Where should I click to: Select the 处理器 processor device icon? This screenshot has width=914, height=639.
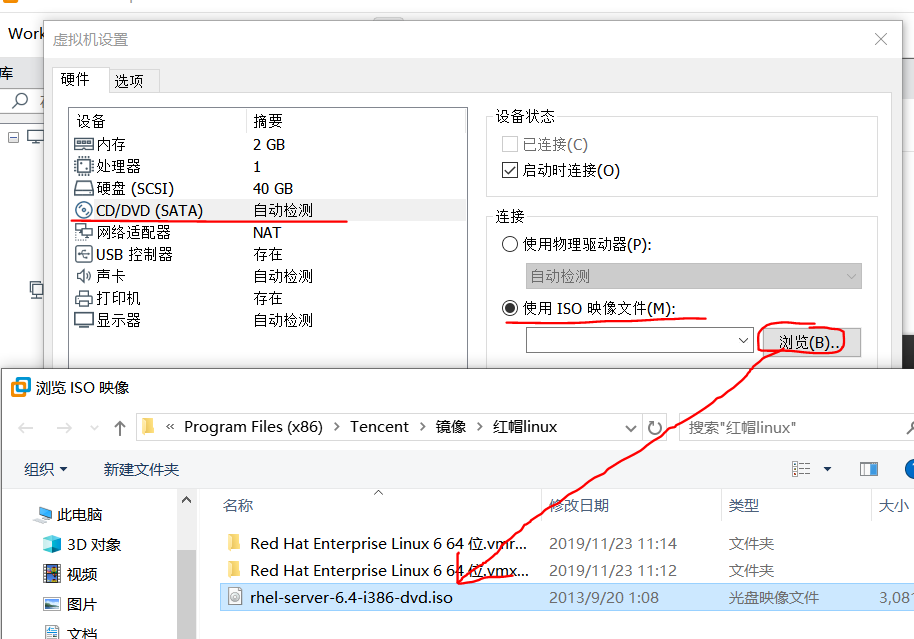pos(83,166)
